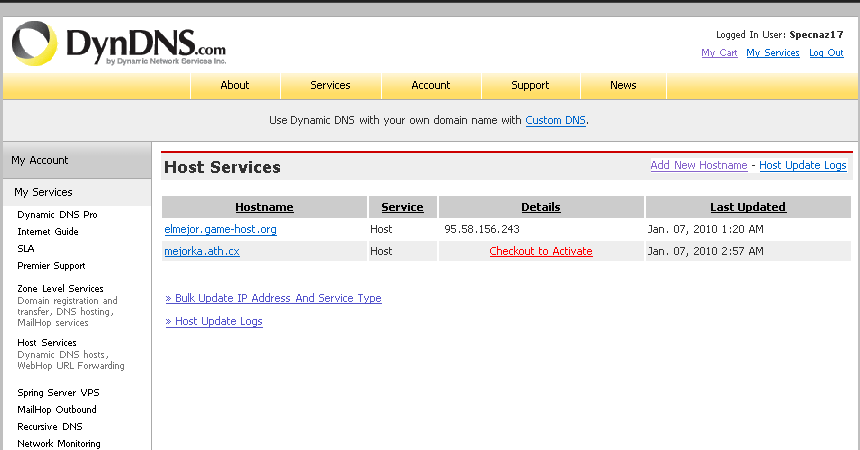The image size is (860, 450).
Task: Open the mejorka.ath.cx hostname
Action: click(x=202, y=251)
